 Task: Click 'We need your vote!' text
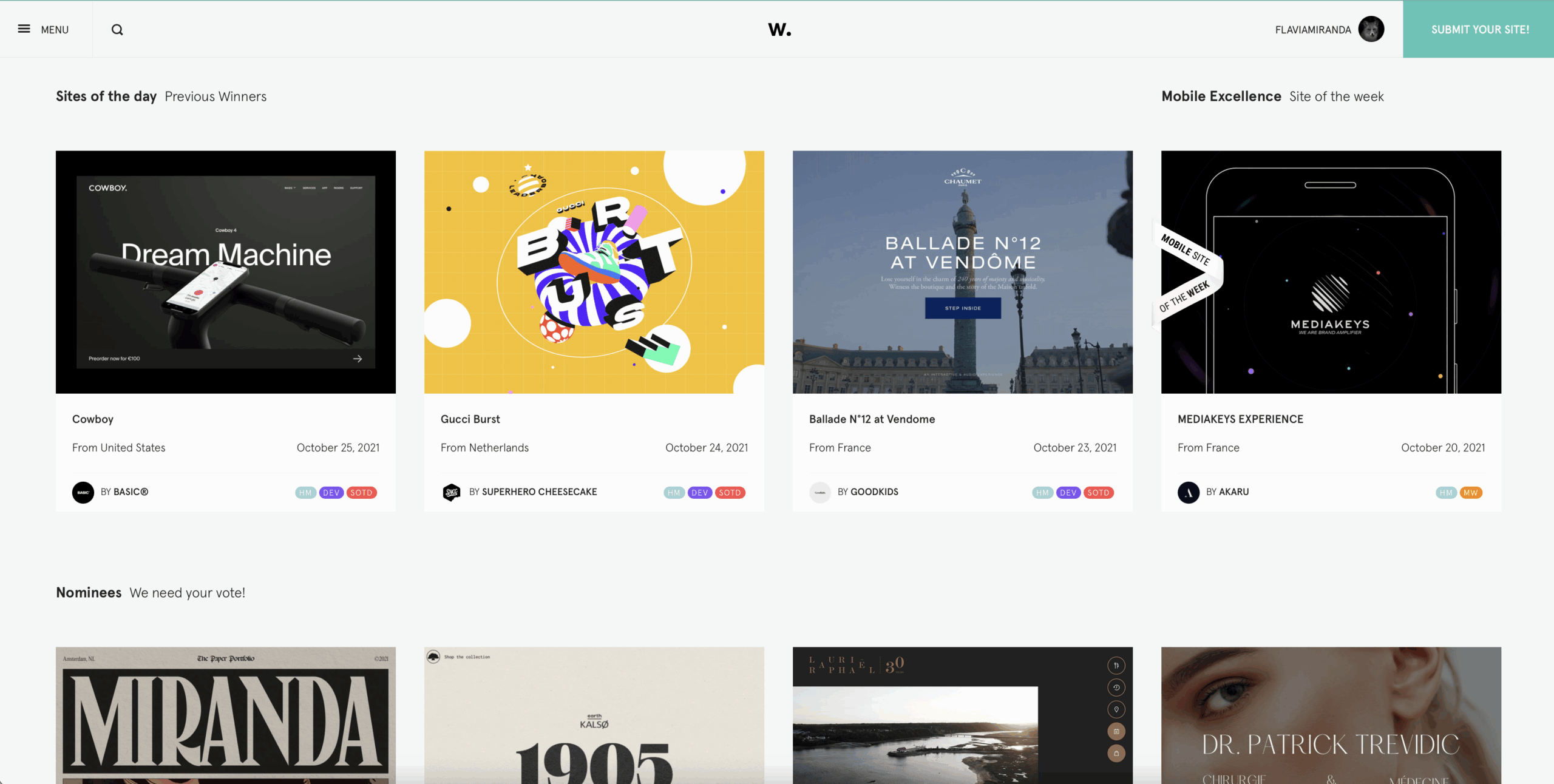[x=188, y=593]
